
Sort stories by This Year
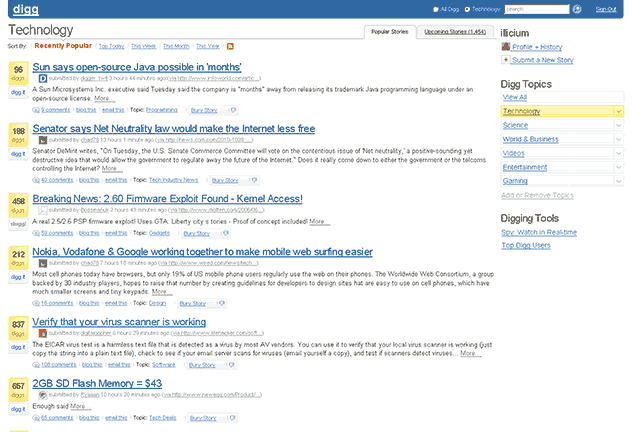(x=208, y=46)
